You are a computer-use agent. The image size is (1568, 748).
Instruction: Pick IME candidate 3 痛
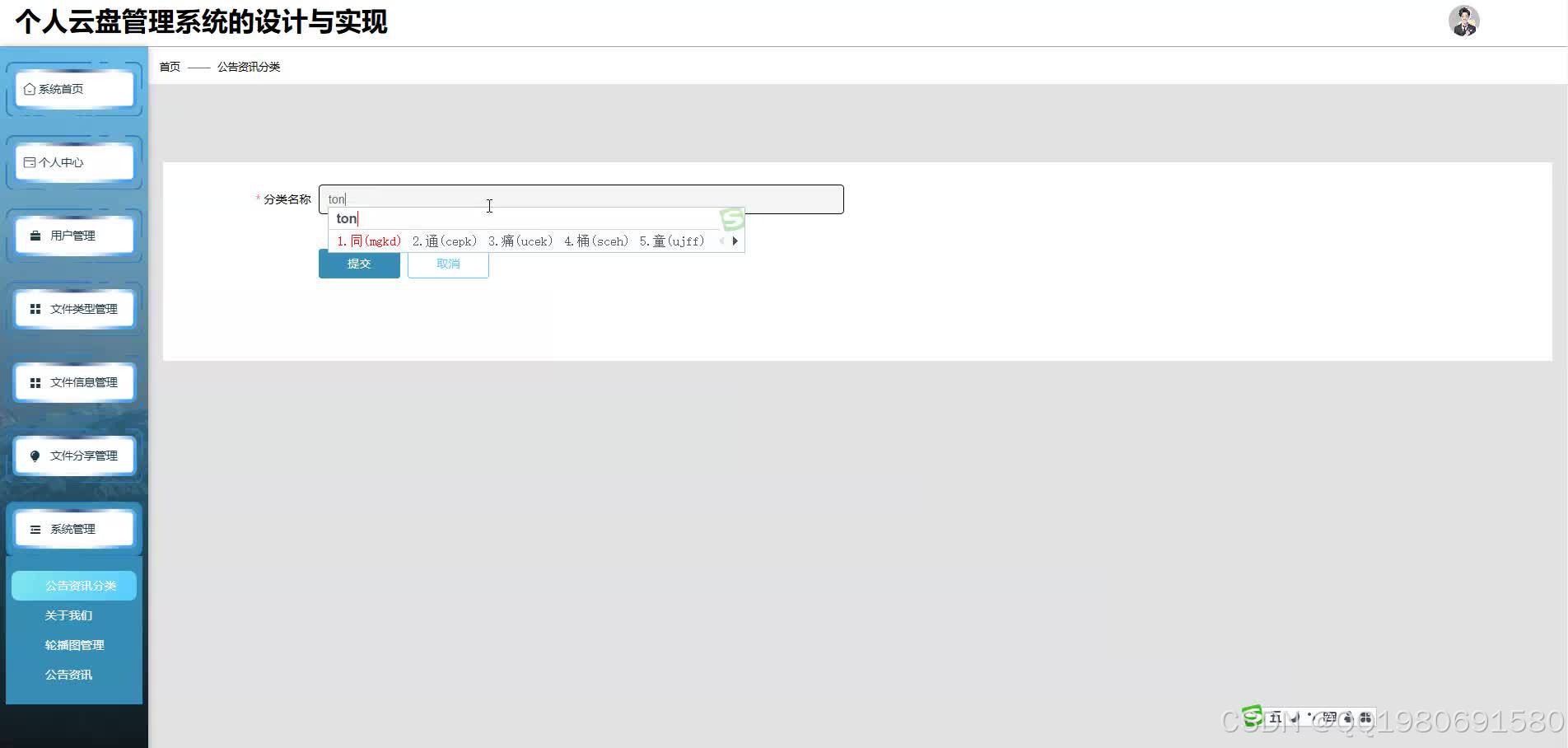tap(520, 241)
